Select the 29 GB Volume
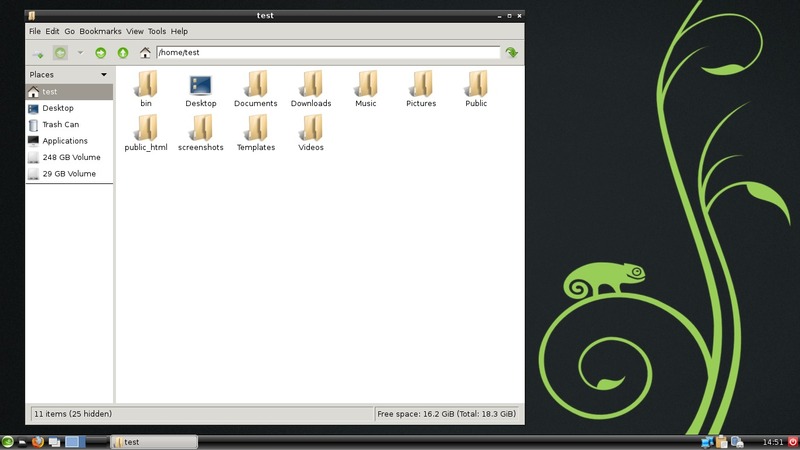 (69, 173)
